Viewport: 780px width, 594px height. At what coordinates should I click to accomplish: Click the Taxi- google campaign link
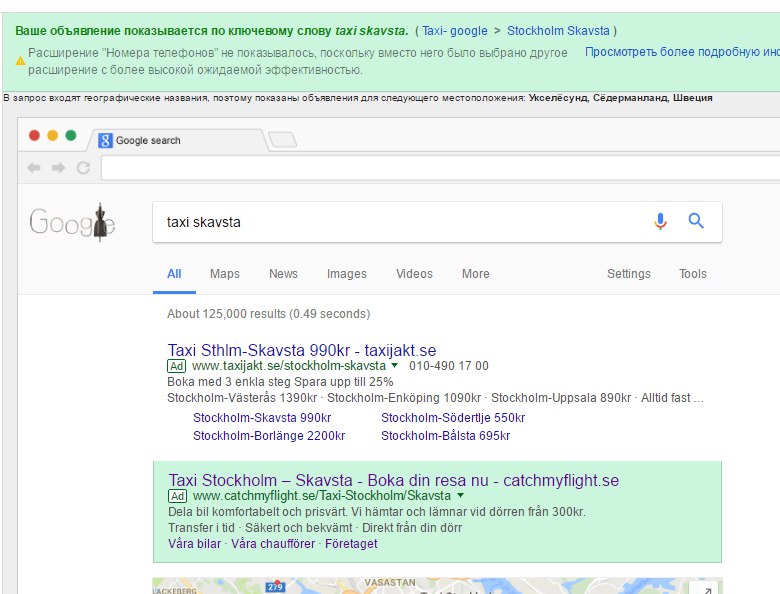(455, 31)
